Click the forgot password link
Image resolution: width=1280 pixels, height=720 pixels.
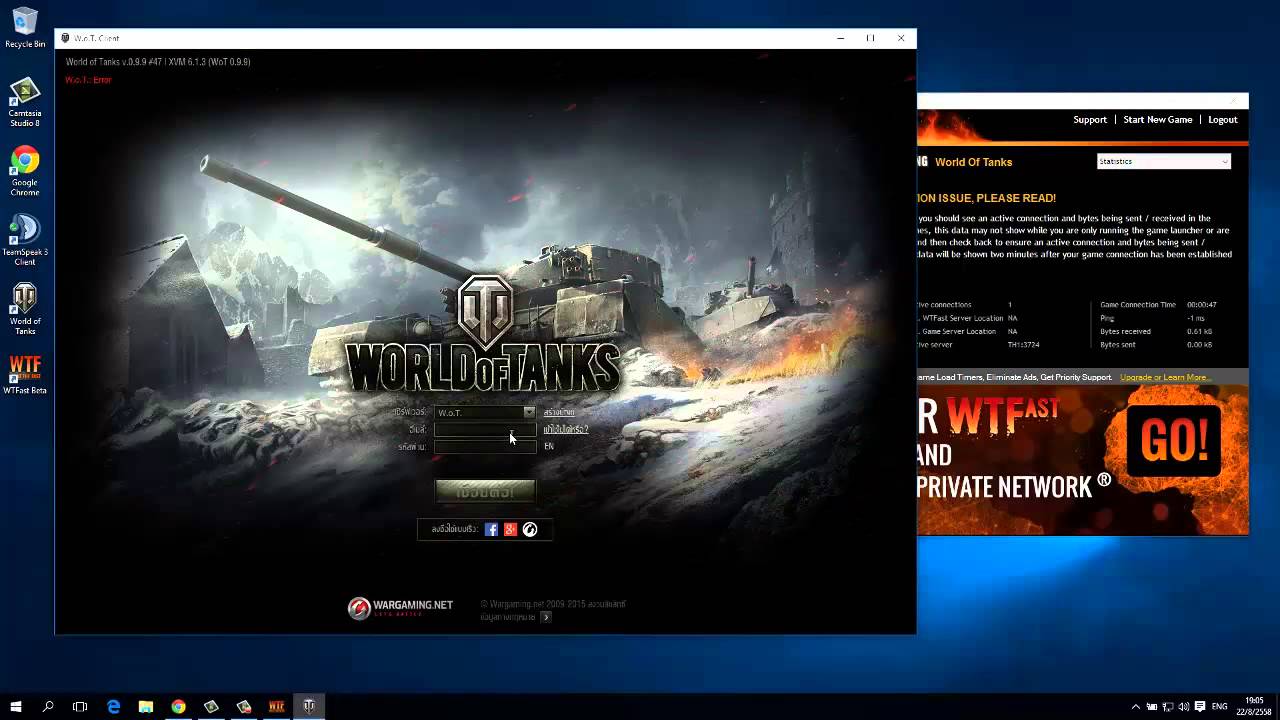[x=565, y=429]
